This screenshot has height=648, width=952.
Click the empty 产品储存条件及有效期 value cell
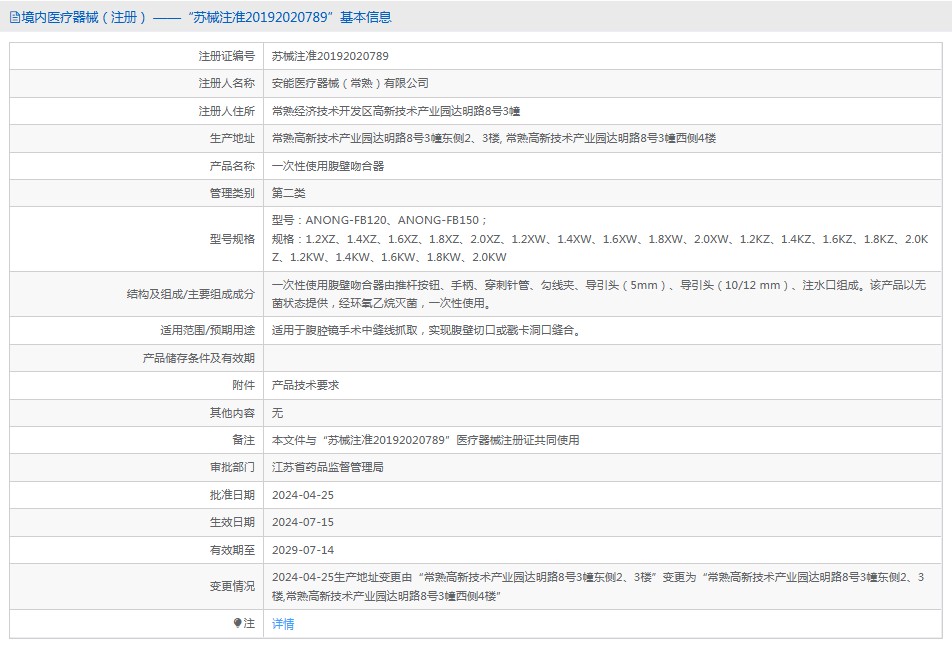coord(600,358)
